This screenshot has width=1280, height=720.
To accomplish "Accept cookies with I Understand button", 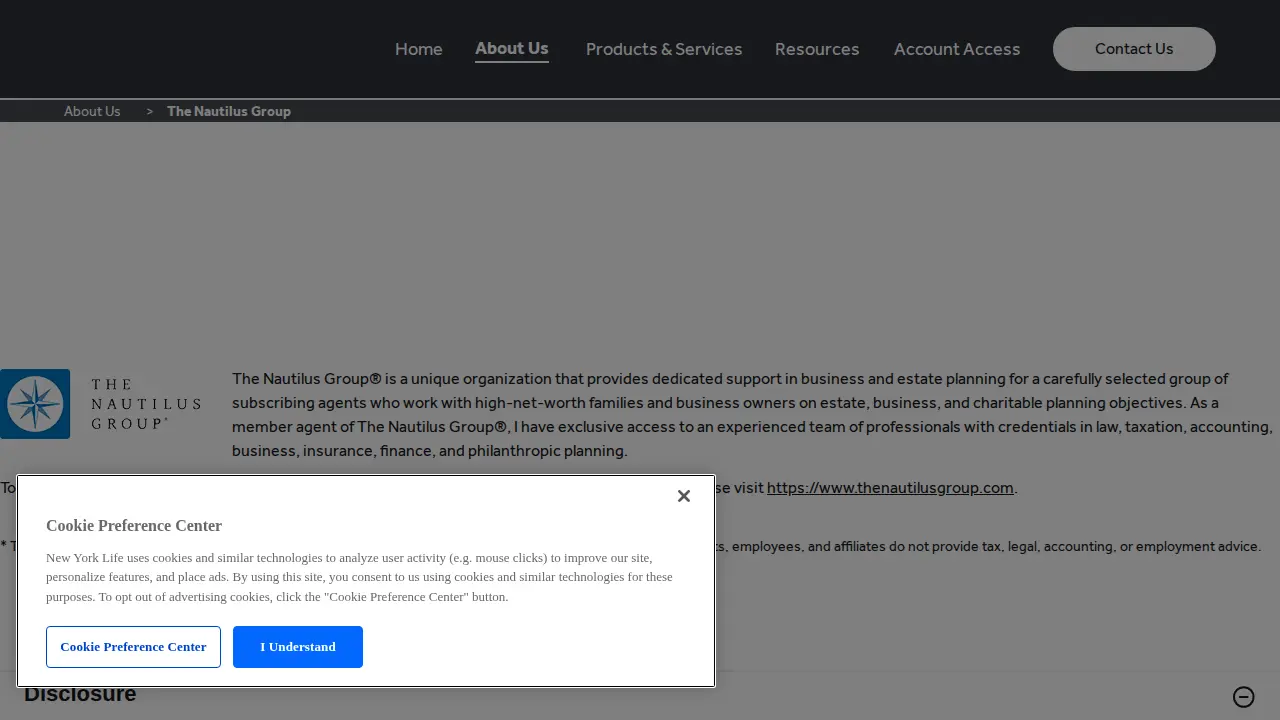I will click(x=298, y=647).
